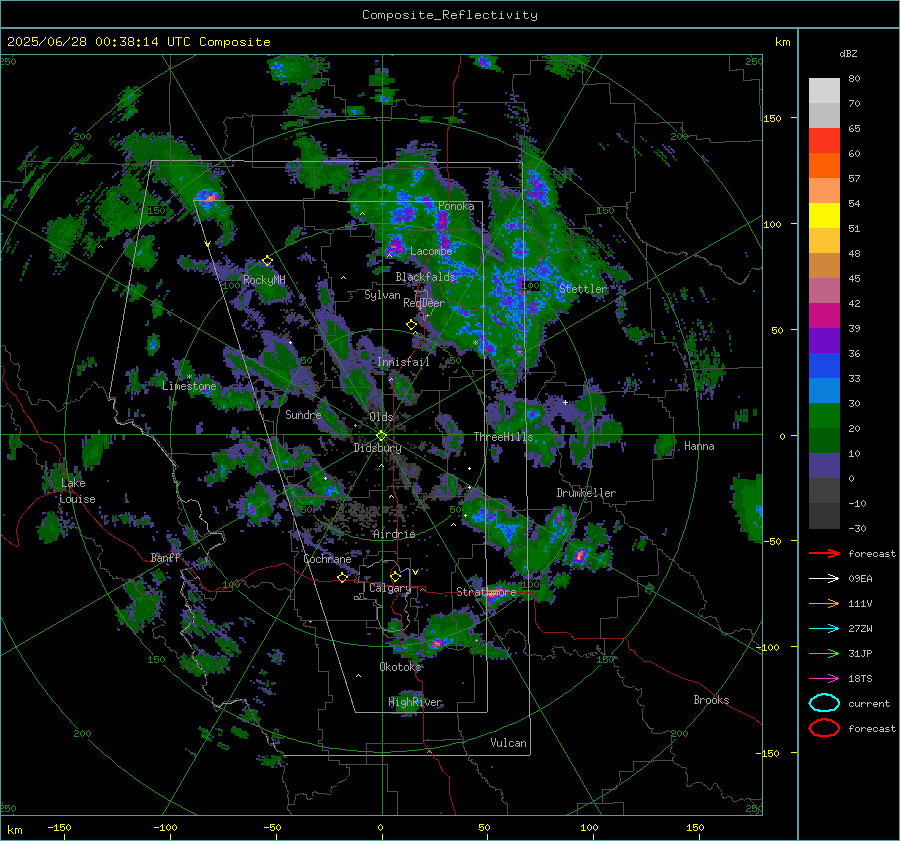900x841 pixels.
Task: Click the yellow diamond marker above Calgary label
Action: (x=394, y=576)
